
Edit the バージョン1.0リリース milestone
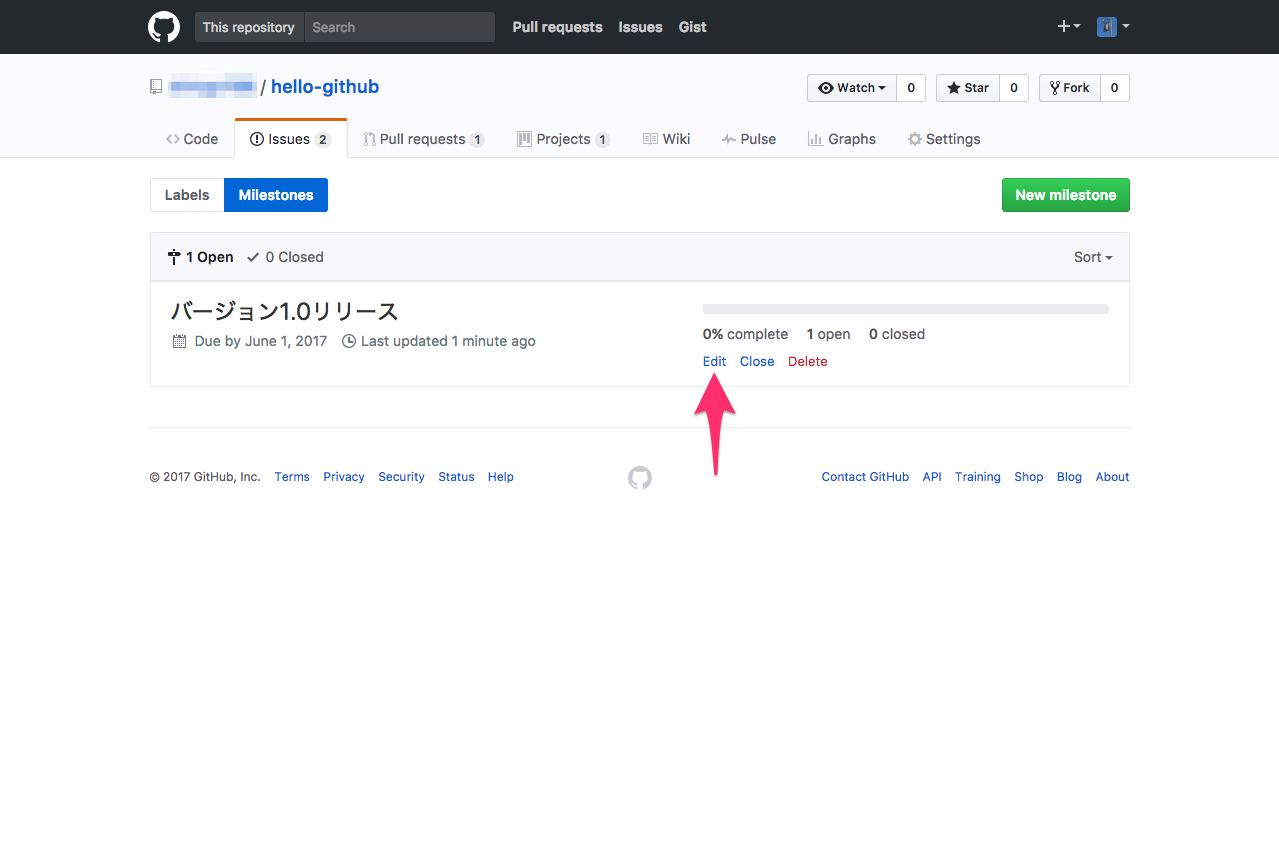pos(713,361)
